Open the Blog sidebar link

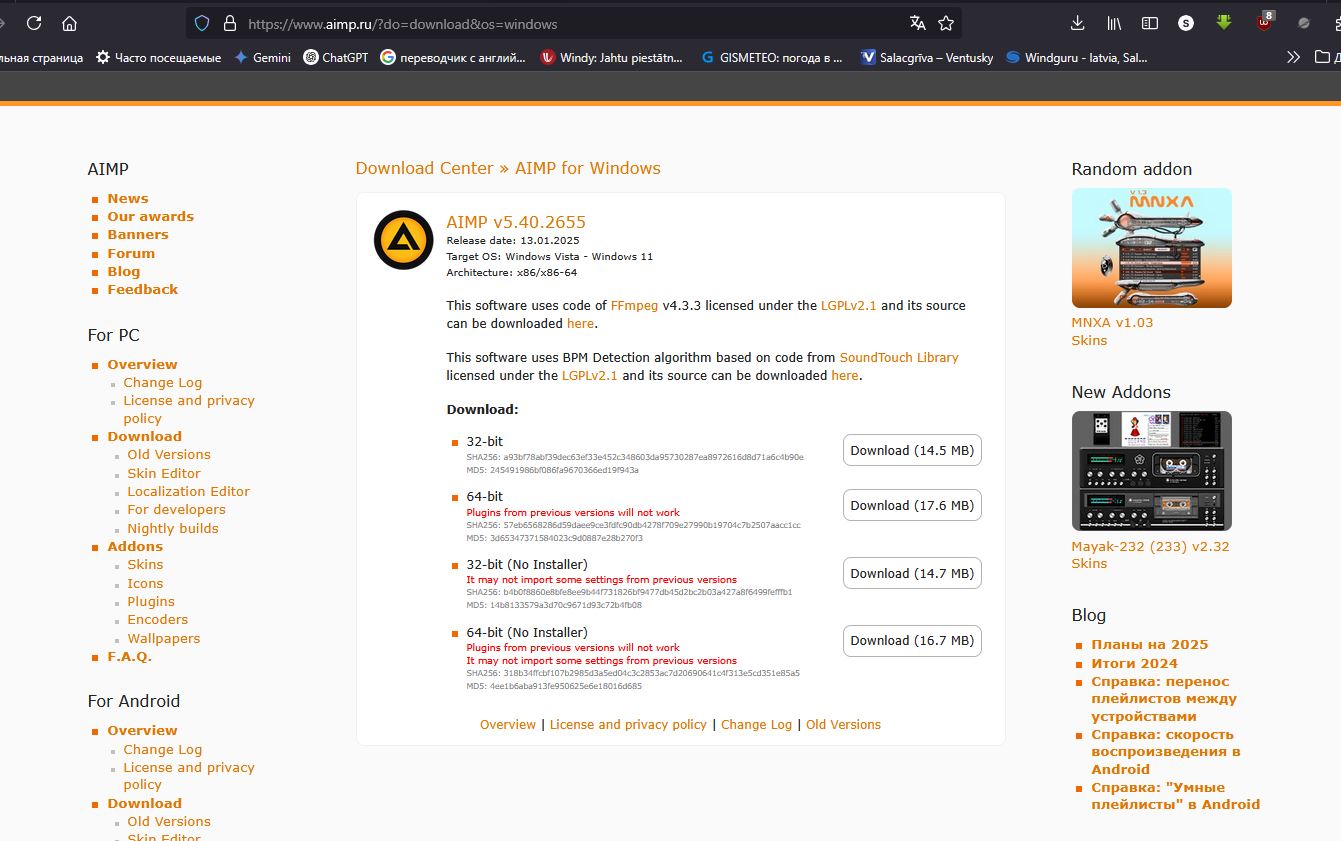124,271
